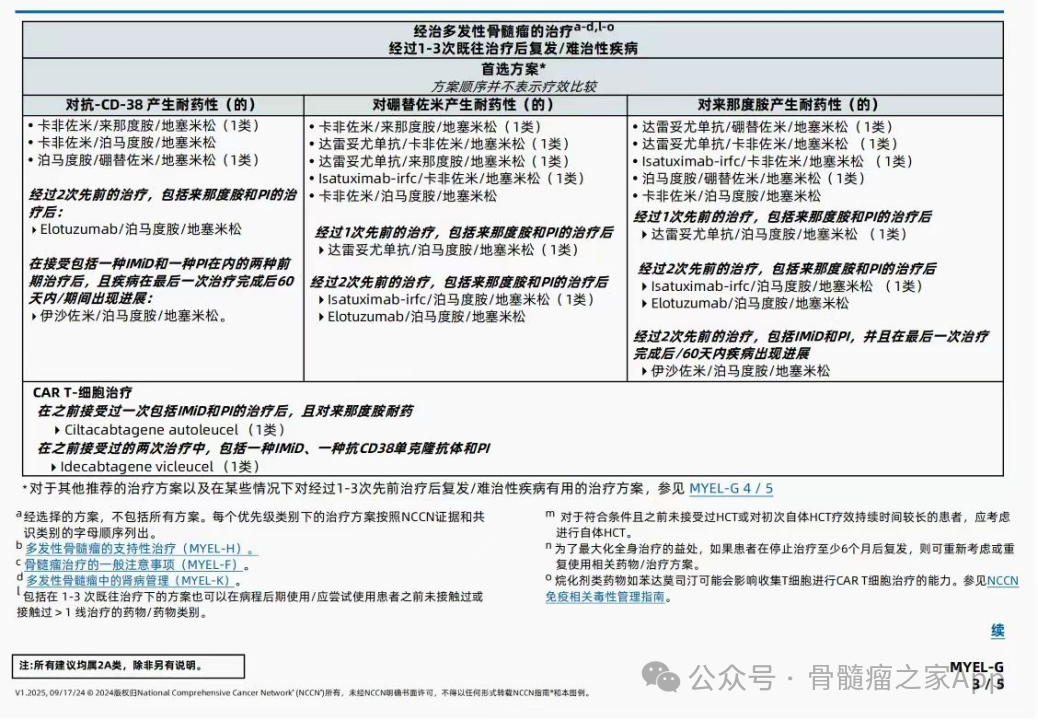The height and width of the screenshot is (720, 1038).
Task: Click column header 对抗-CD-38 产生耐药性（的）
Action: pyautogui.click(x=160, y=105)
